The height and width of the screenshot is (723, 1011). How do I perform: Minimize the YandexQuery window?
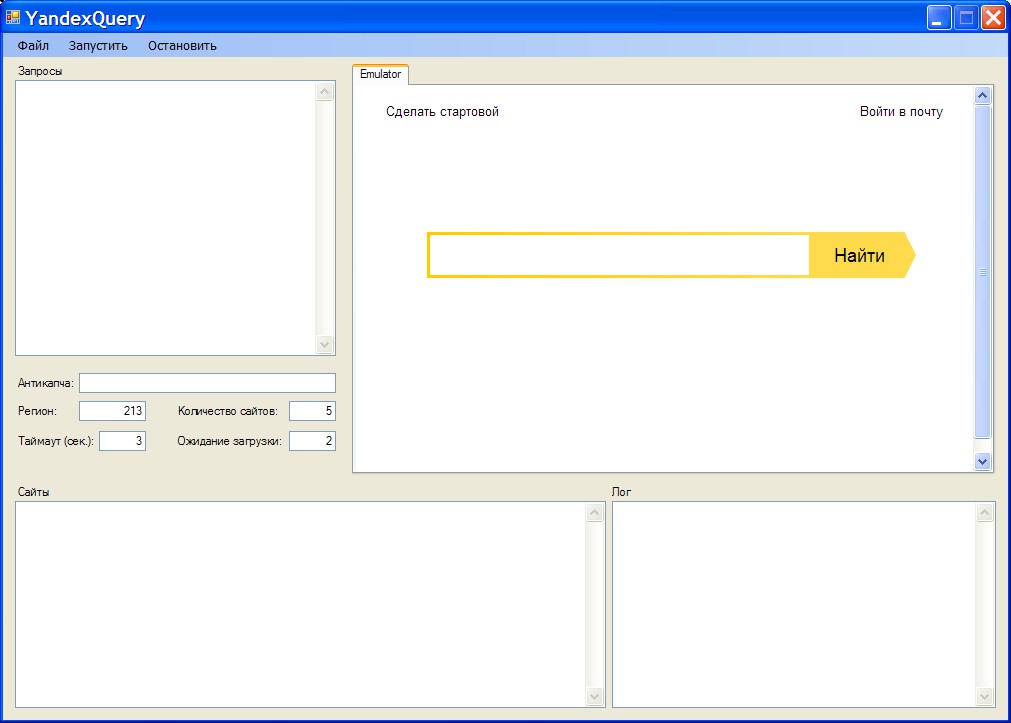[x=939, y=18]
